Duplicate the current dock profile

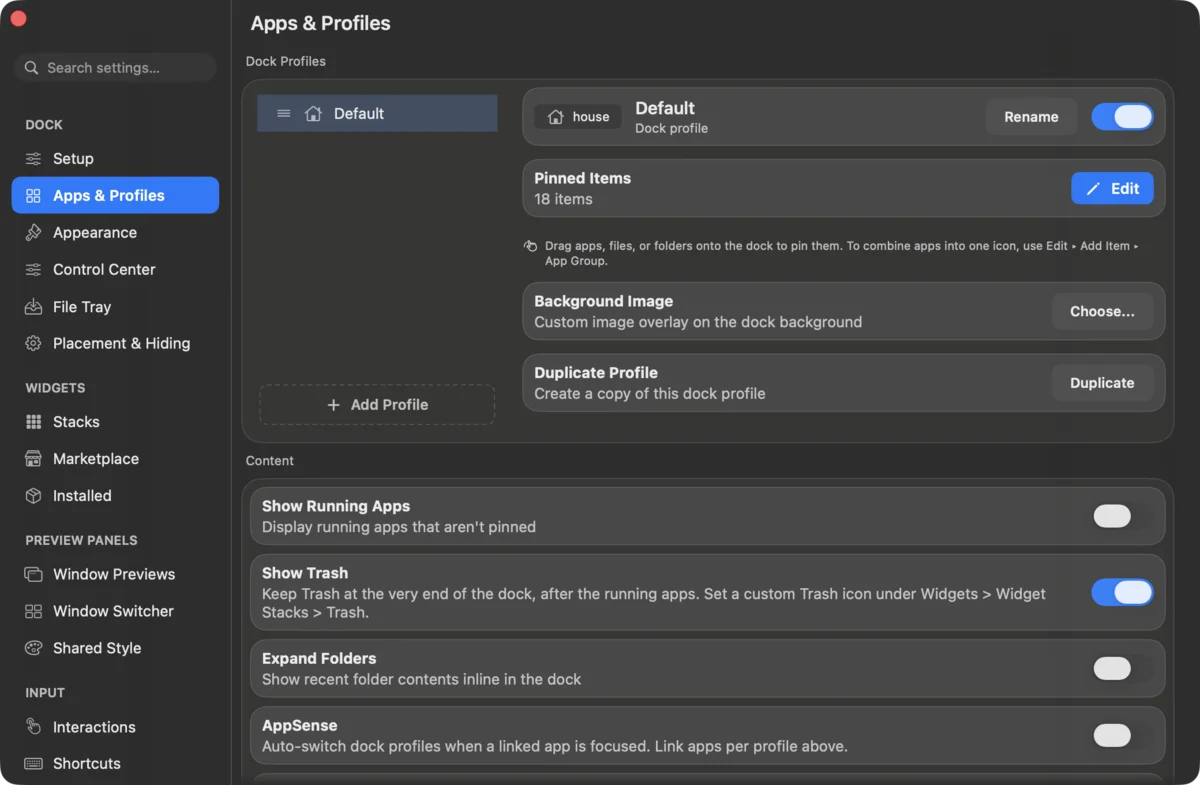click(1102, 383)
